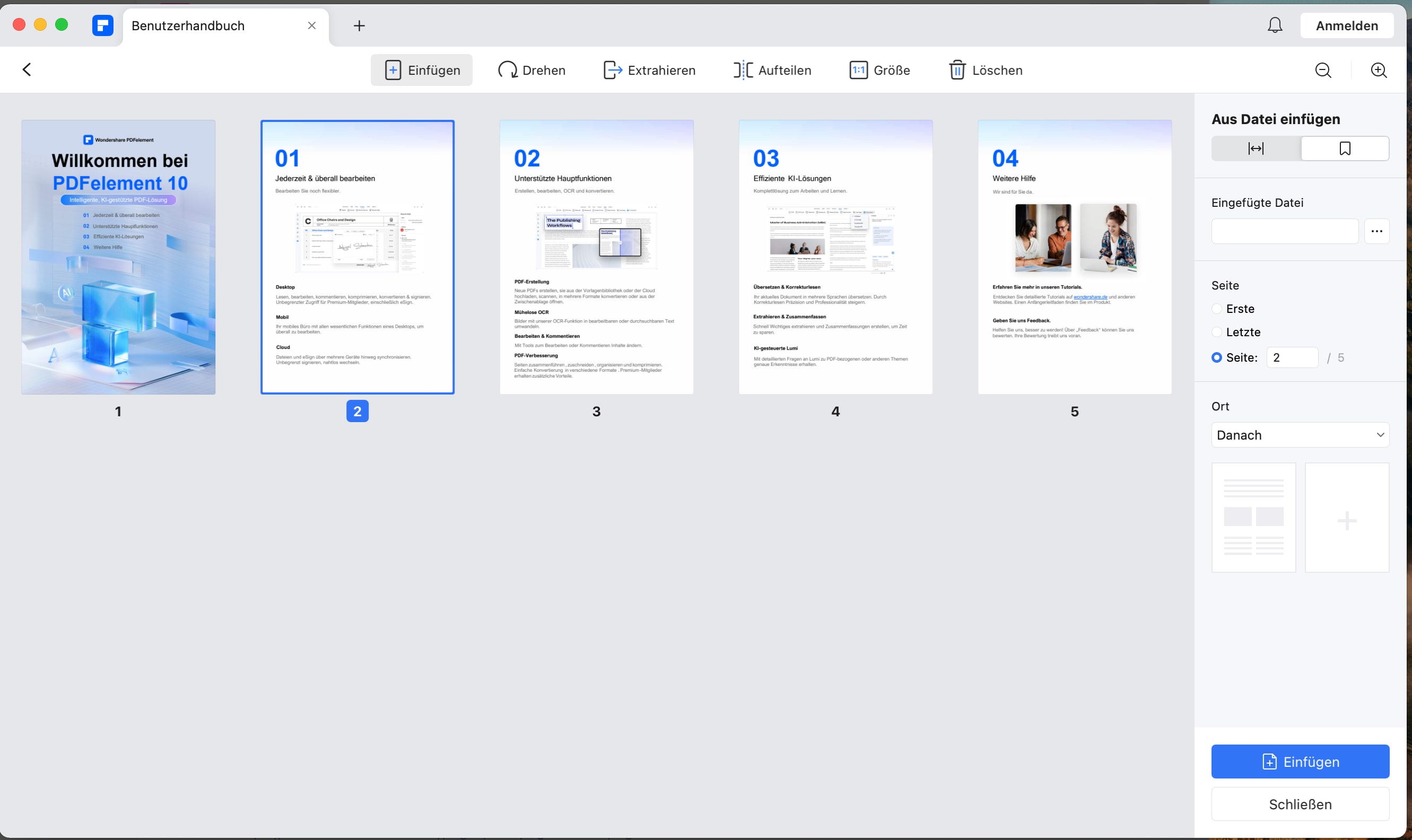Open the Ort dropdown showing Danach
Viewport: 1412px width, 840px height.
(1300, 435)
